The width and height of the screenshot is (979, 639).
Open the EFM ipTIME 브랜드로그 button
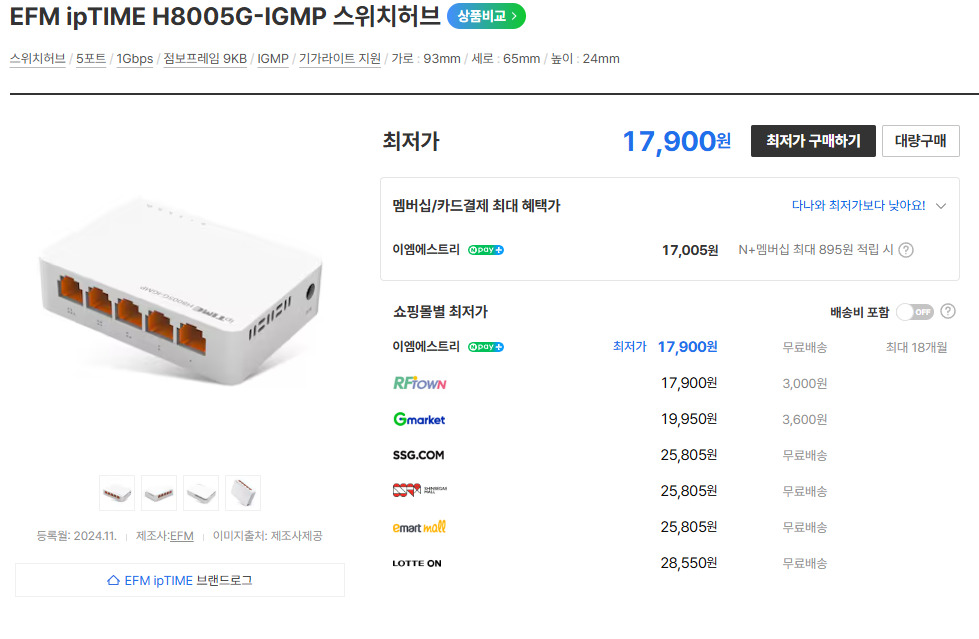pyautogui.click(x=180, y=580)
